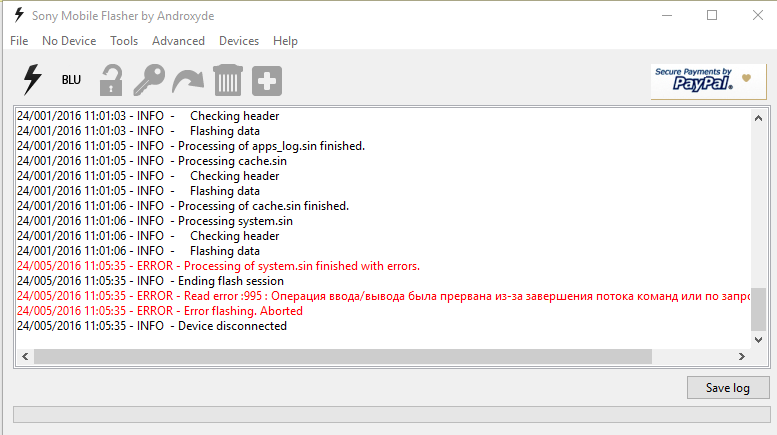The width and height of the screenshot is (777, 435).
Task: Click the empty progress bar at bottom
Action: 391,415
